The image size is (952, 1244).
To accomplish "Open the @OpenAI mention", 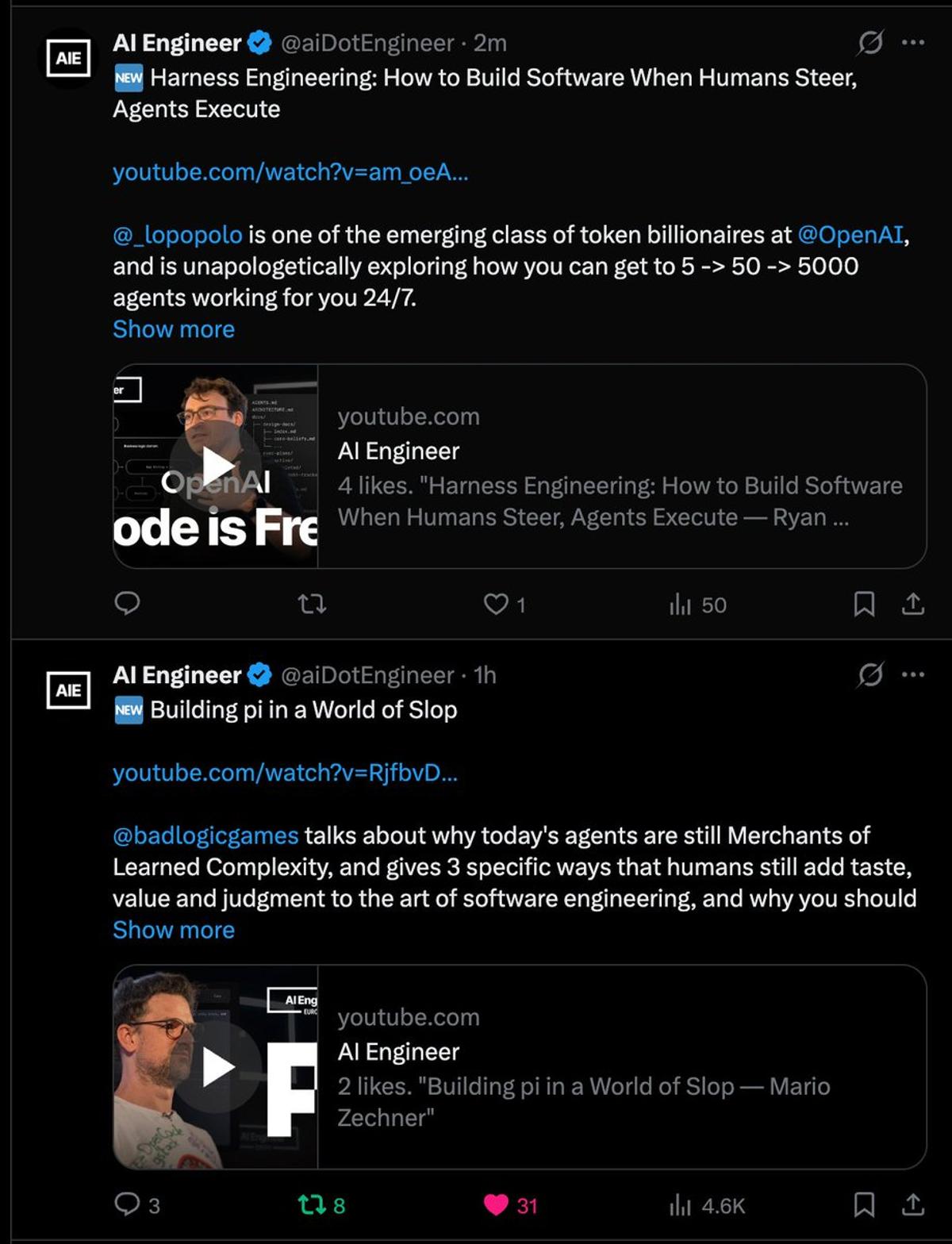I will (x=850, y=235).
